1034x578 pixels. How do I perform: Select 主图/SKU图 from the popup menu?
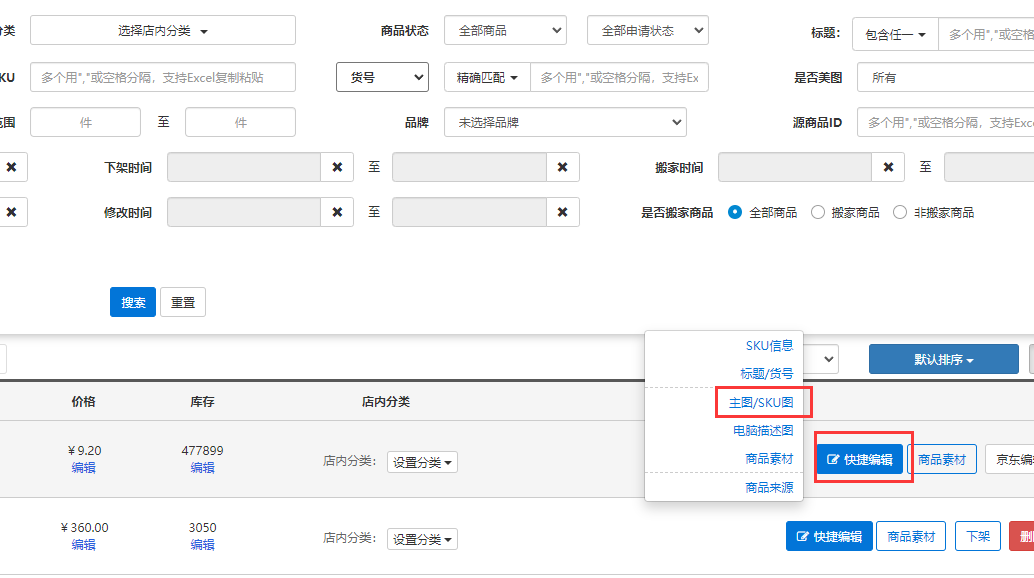(x=760, y=402)
